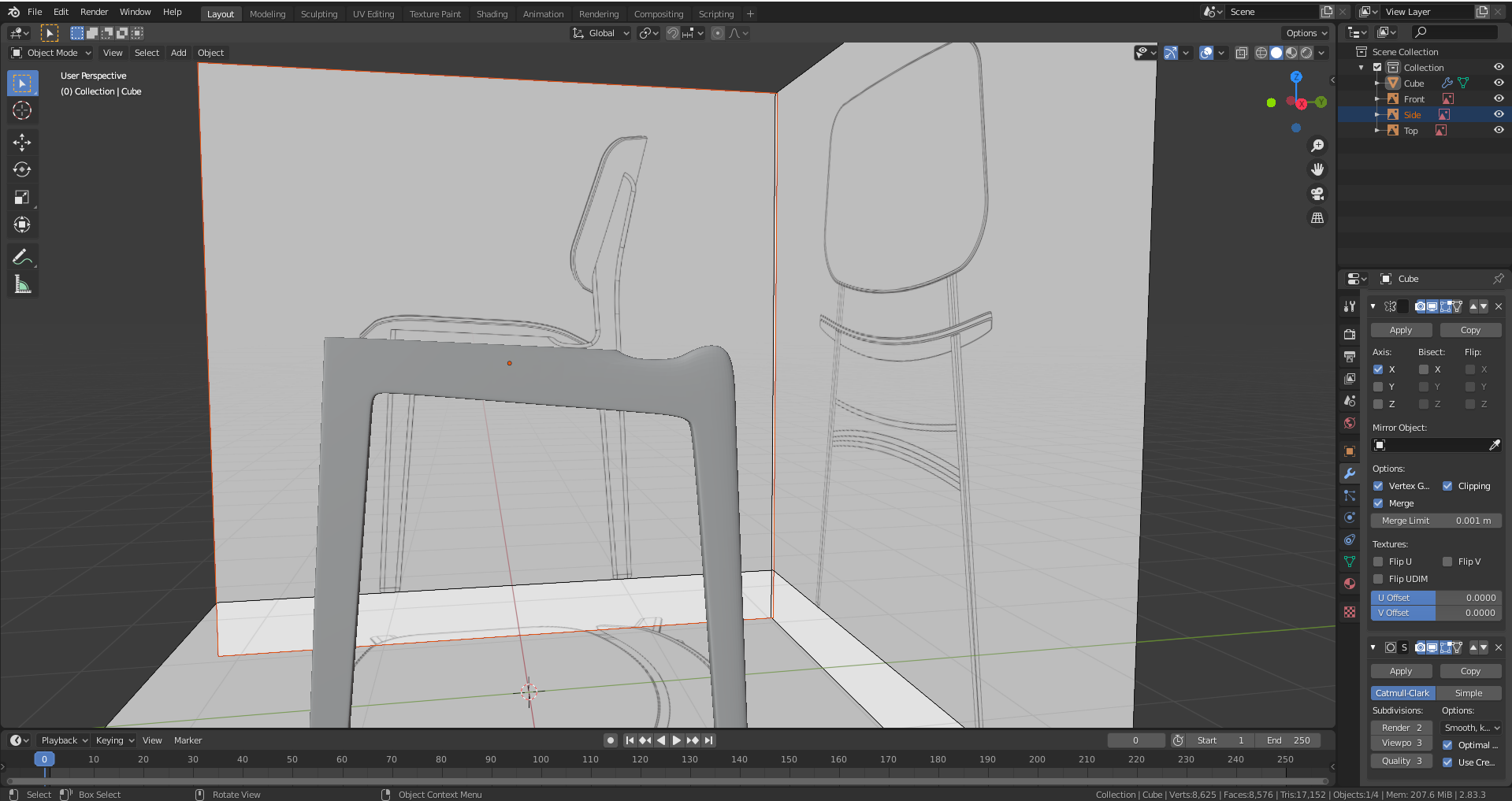Image resolution: width=1512 pixels, height=801 pixels.
Task: Open Material properties tab icon
Action: point(1350,584)
